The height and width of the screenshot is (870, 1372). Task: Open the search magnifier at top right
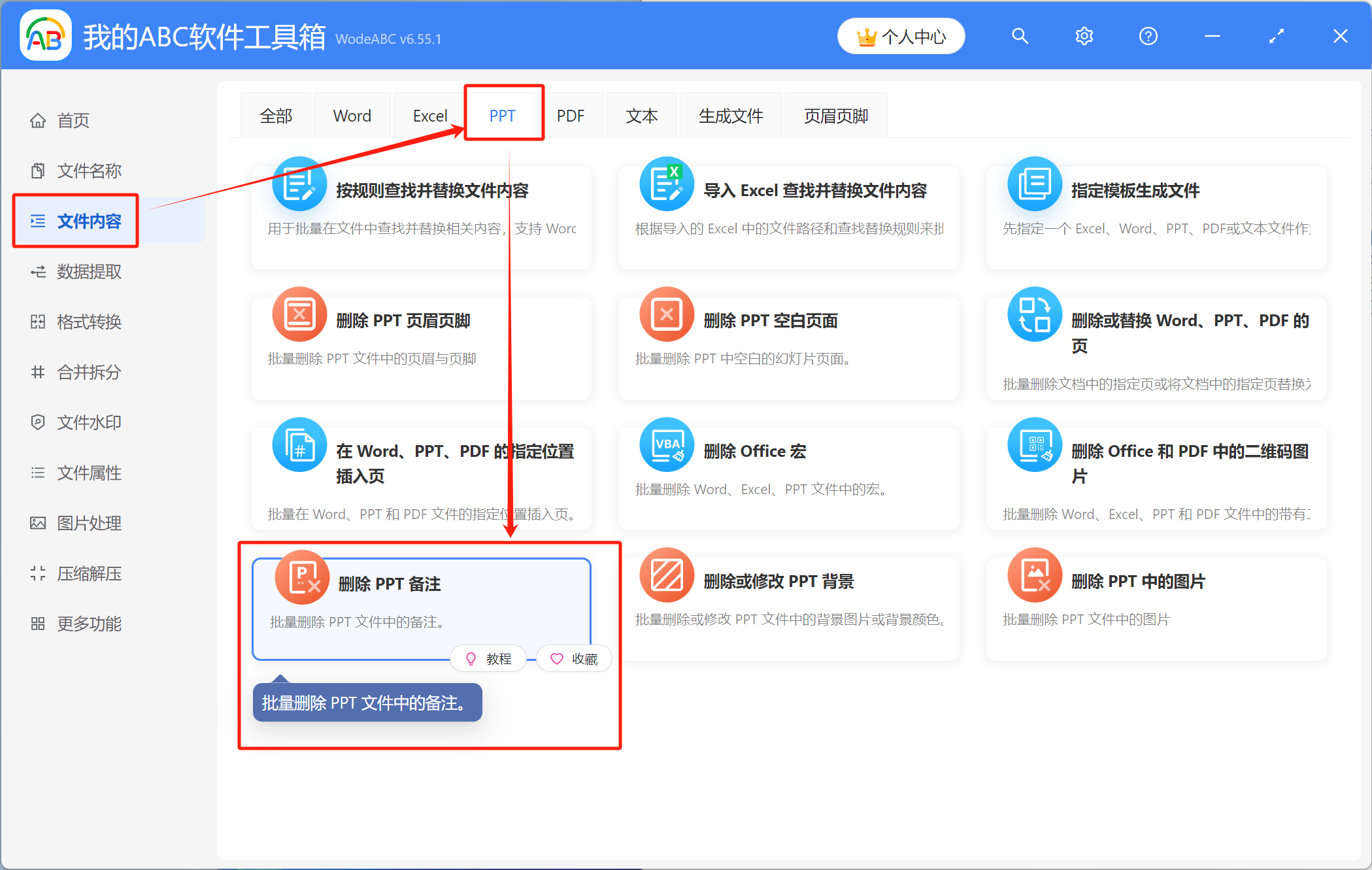[1020, 36]
